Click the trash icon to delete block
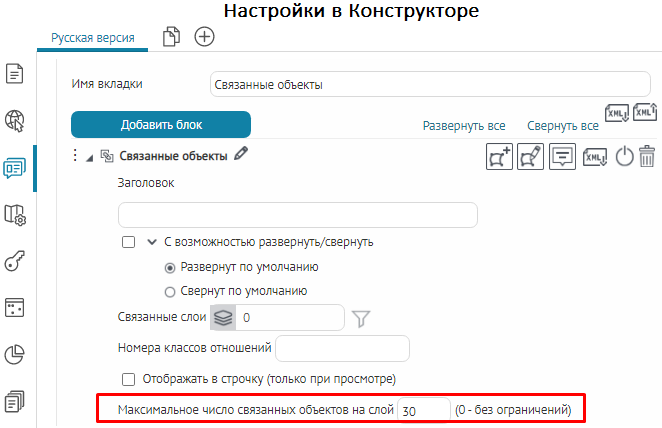 [x=647, y=157]
